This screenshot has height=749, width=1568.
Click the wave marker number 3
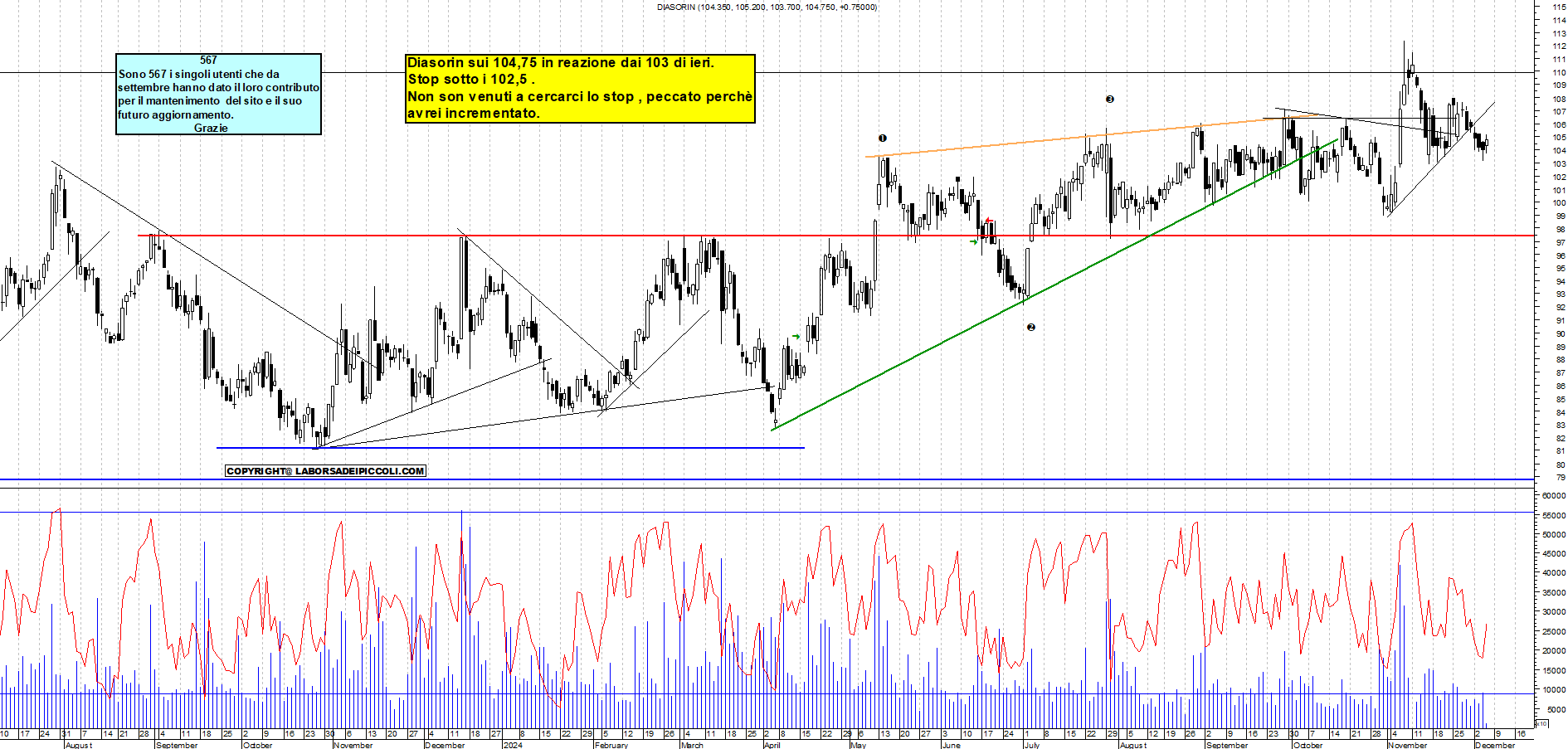[1110, 100]
